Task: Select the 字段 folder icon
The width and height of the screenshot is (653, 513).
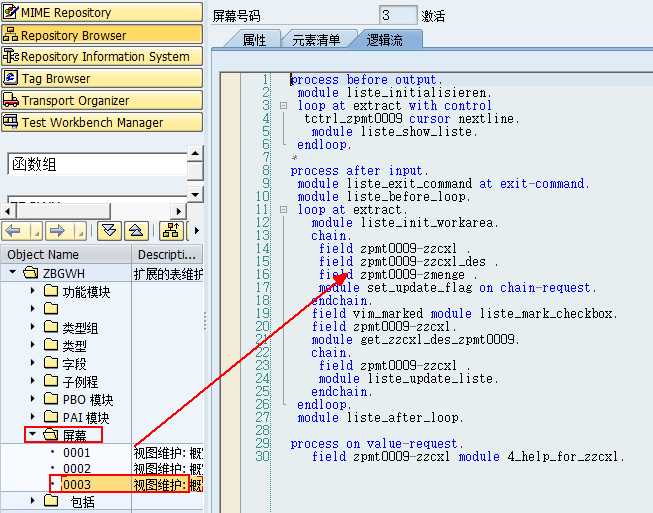Action: pyautogui.click(x=51, y=363)
